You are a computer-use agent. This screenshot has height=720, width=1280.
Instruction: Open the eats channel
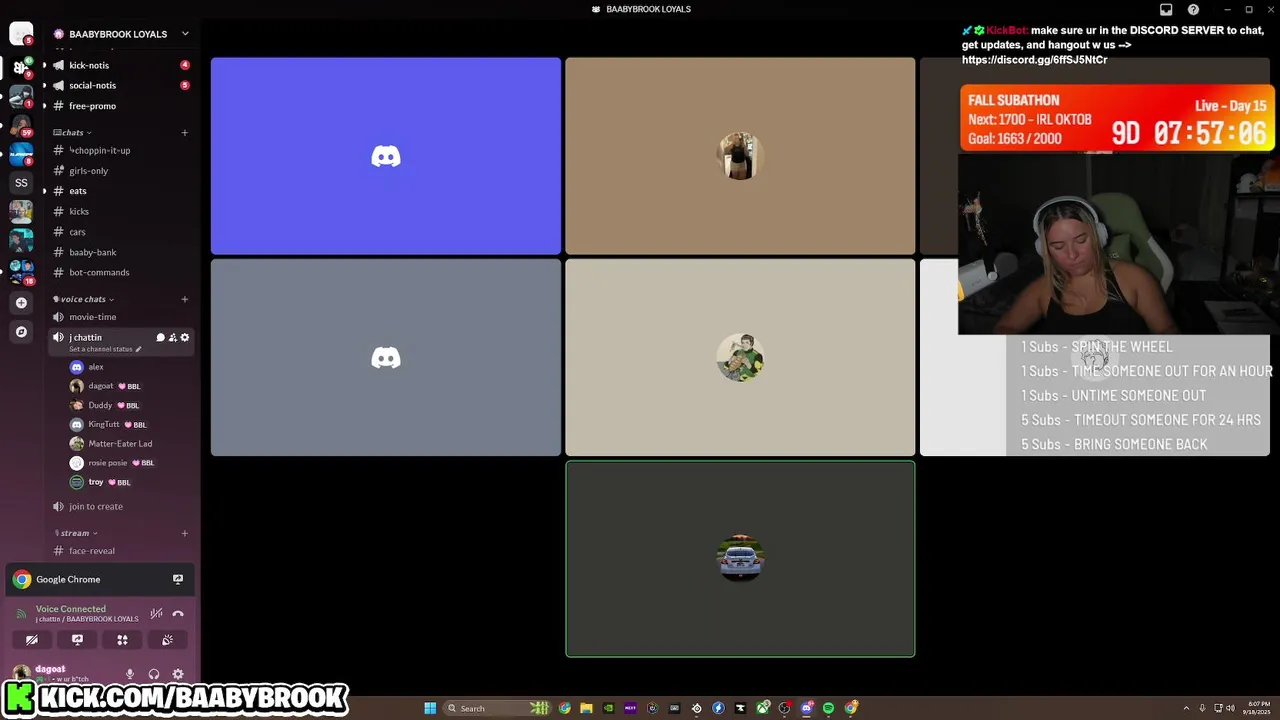click(121, 191)
